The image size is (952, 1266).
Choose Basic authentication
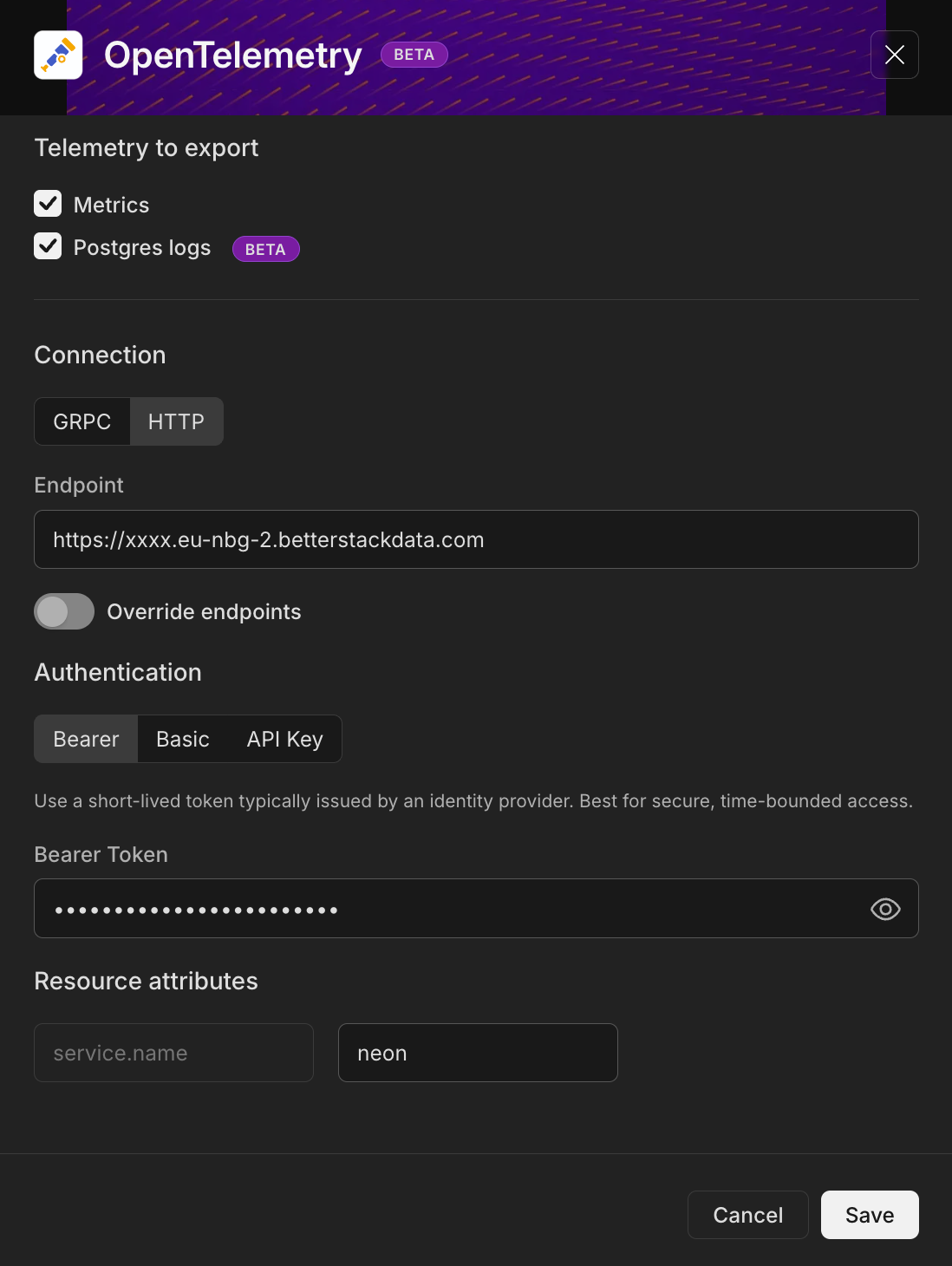point(182,739)
